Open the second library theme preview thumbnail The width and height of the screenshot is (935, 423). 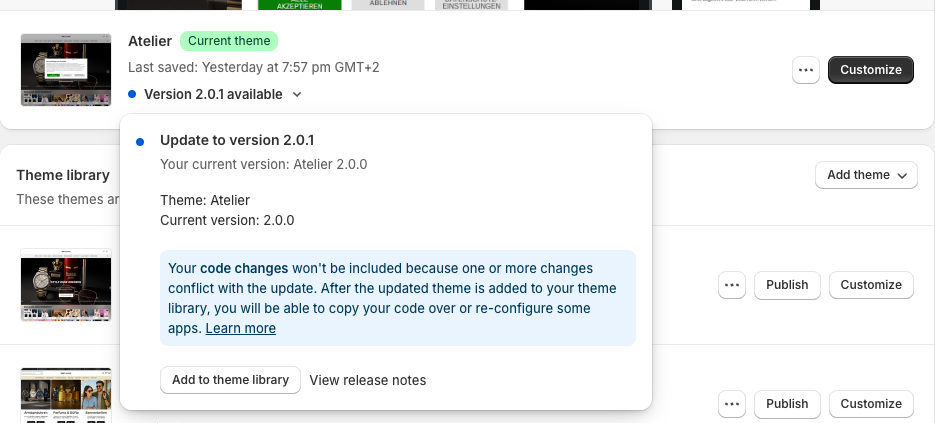tap(66, 395)
